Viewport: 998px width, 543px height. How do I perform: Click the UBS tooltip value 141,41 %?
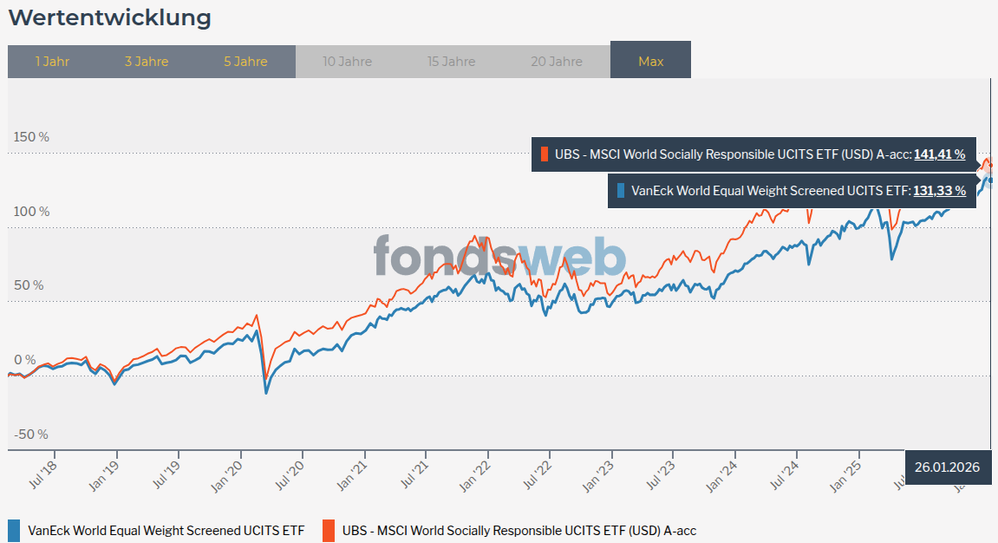[x=939, y=155]
